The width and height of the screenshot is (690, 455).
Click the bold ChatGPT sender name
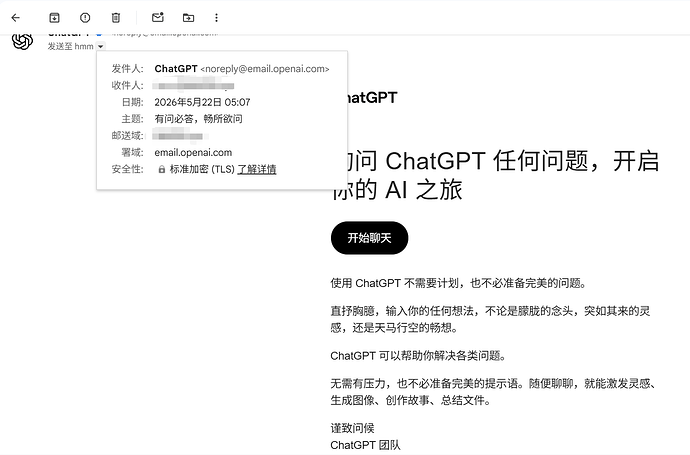[176, 69]
